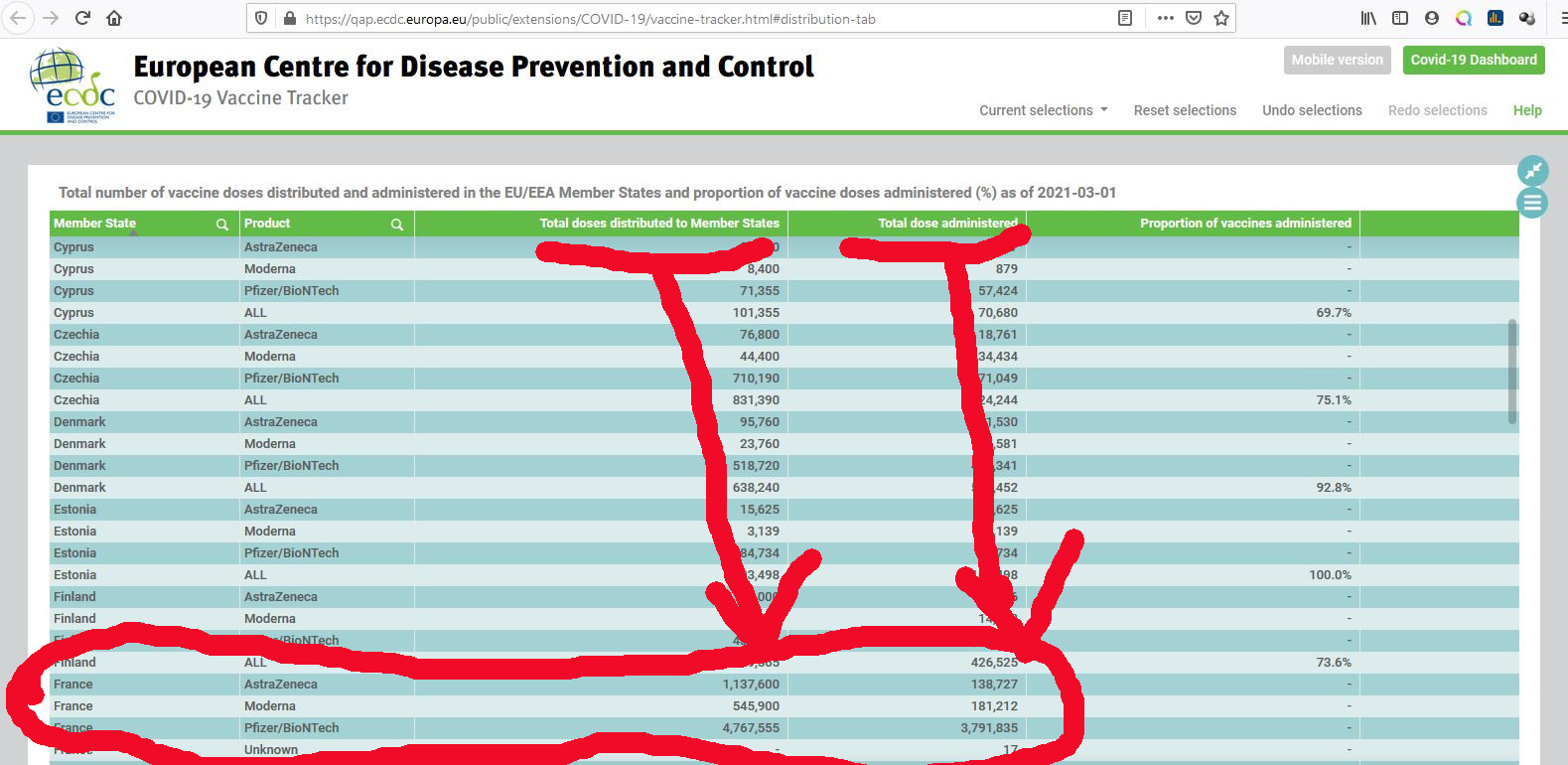
Task: Click the 95,760 distributed value
Action: 760,422
